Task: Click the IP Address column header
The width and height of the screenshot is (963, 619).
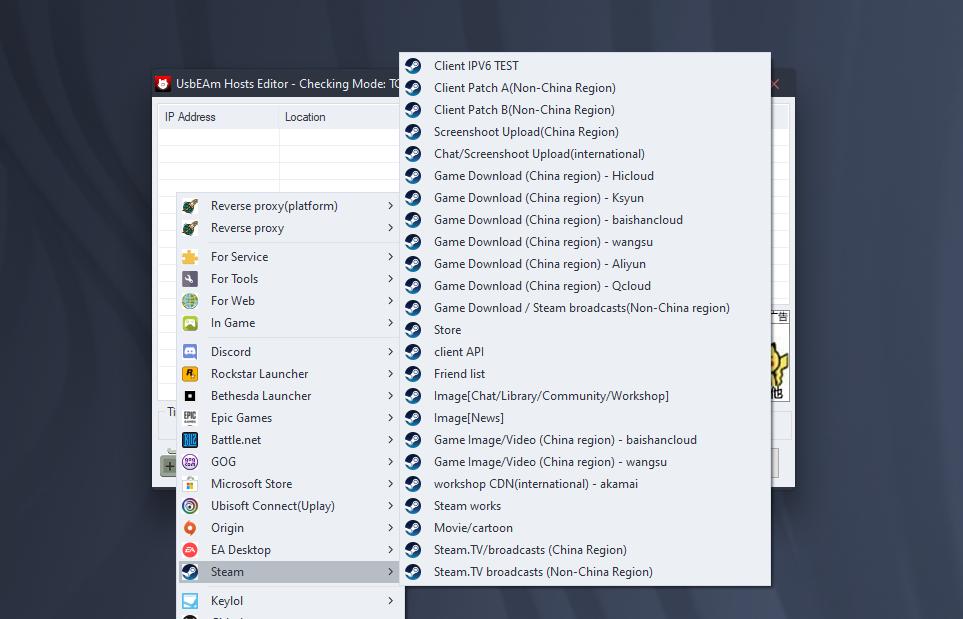Action: tap(190, 117)
